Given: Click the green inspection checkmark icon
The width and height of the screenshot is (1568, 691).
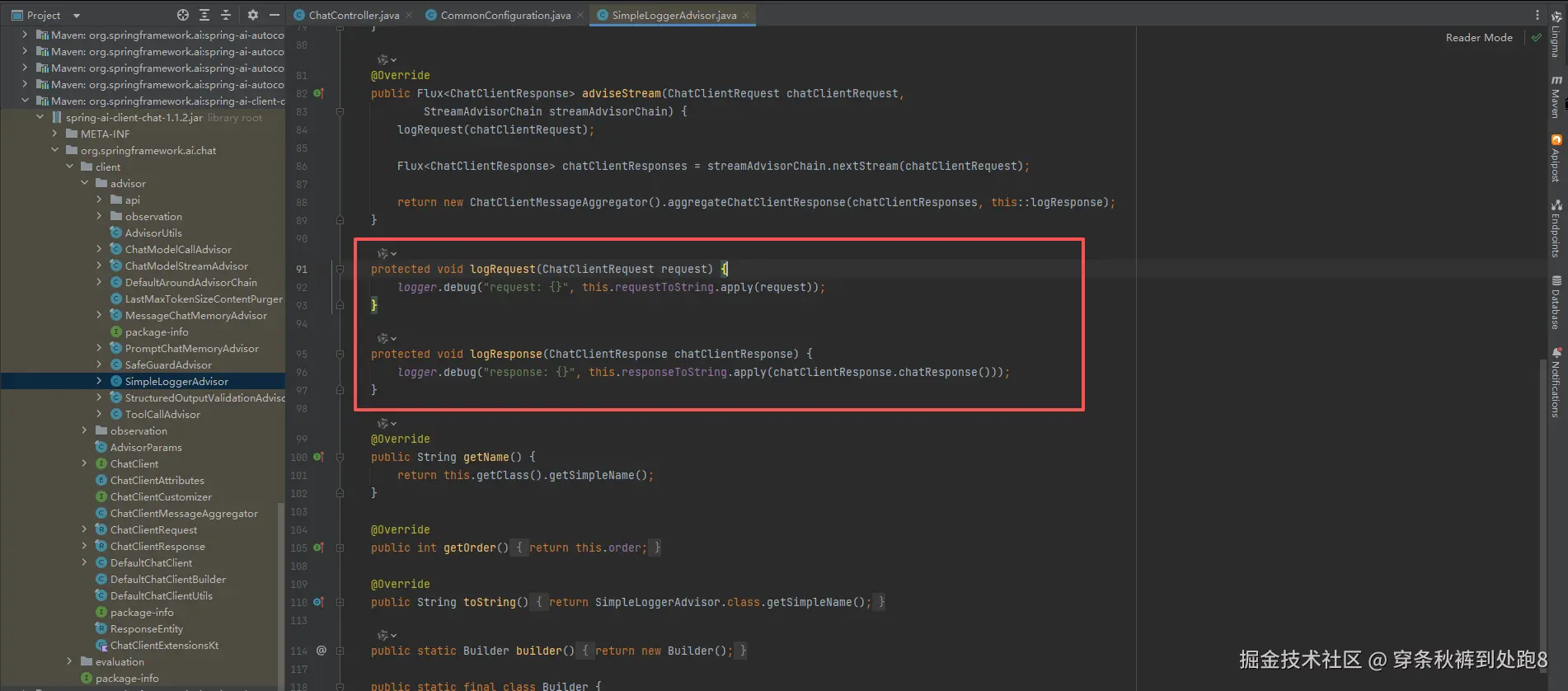Looking at the screenshot, I should click(x=1536, y=38).
